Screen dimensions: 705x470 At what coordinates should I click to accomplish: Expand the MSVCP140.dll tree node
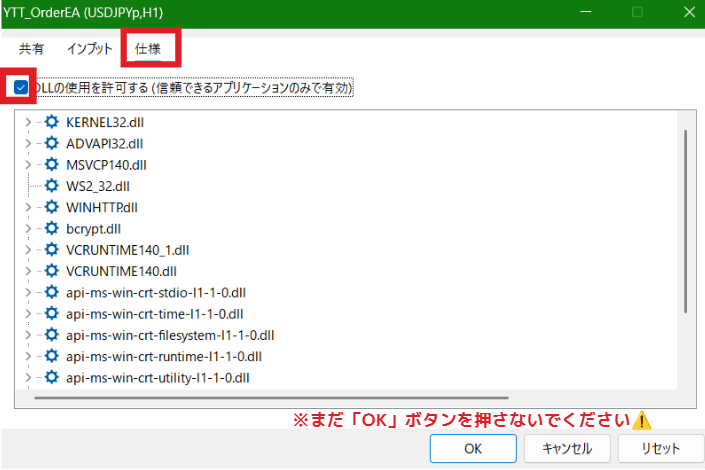tap(28, 164)
